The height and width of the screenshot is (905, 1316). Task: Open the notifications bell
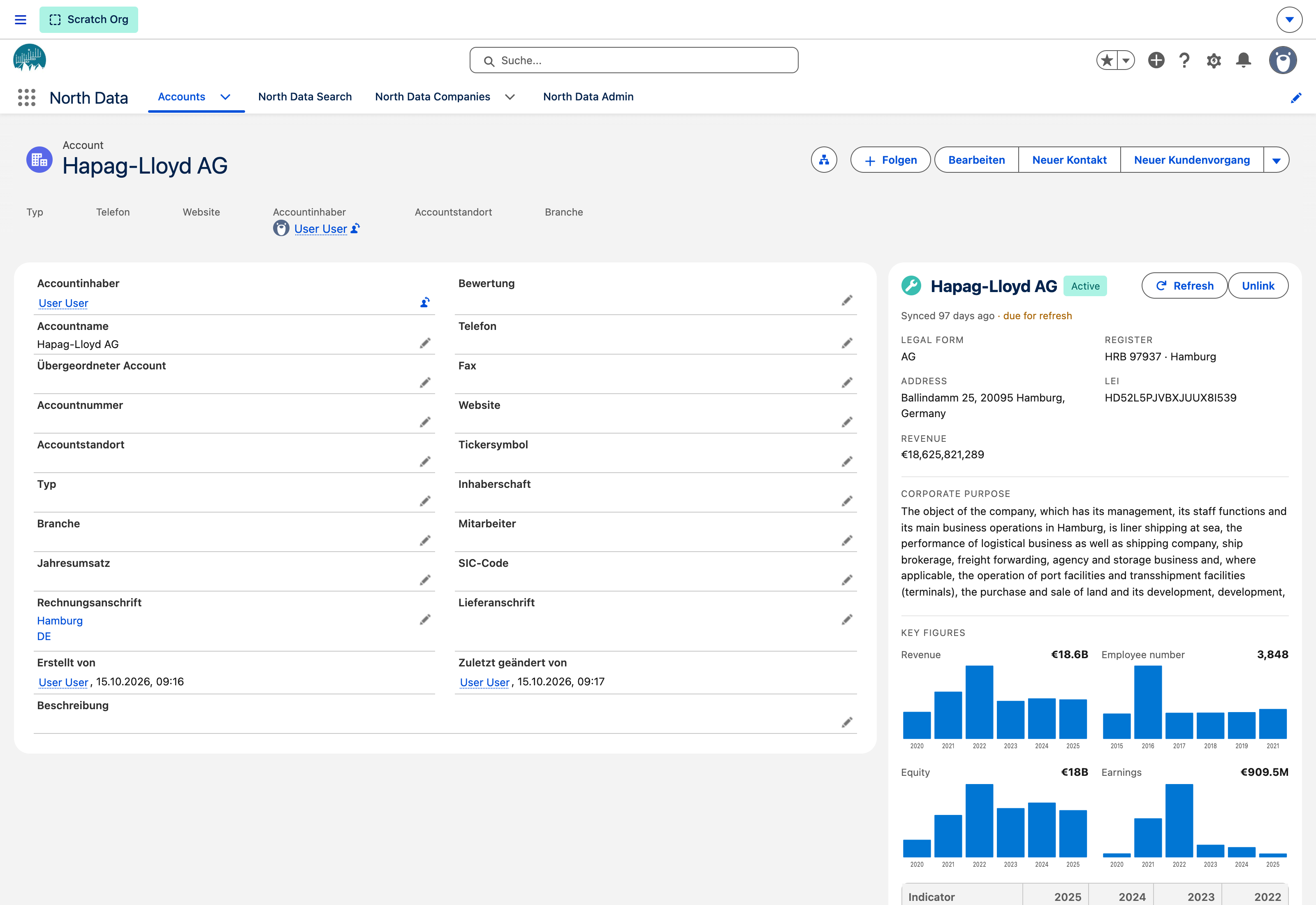click(1244, 60)
